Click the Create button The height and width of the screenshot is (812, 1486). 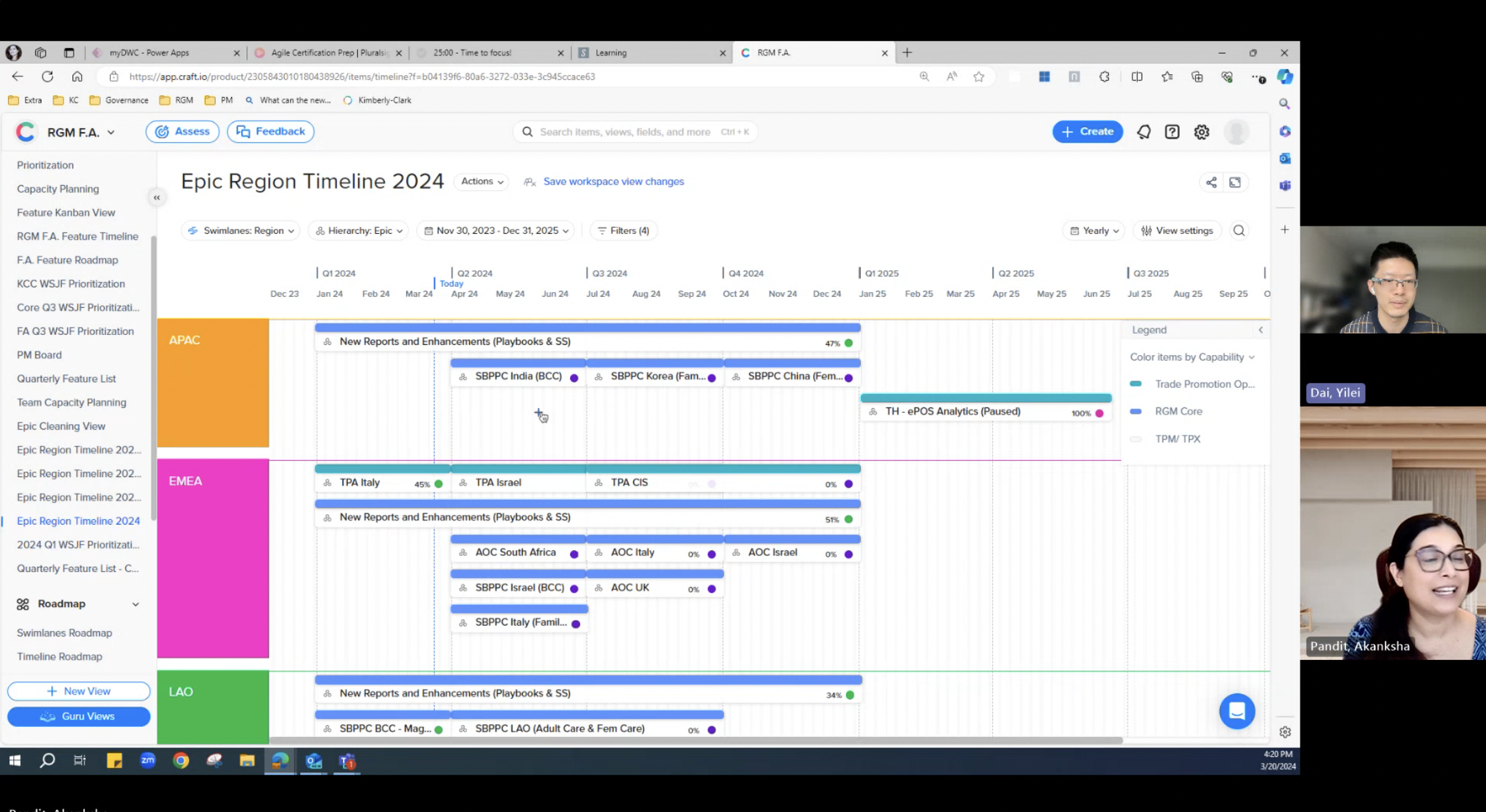(x=1087, y=131)
